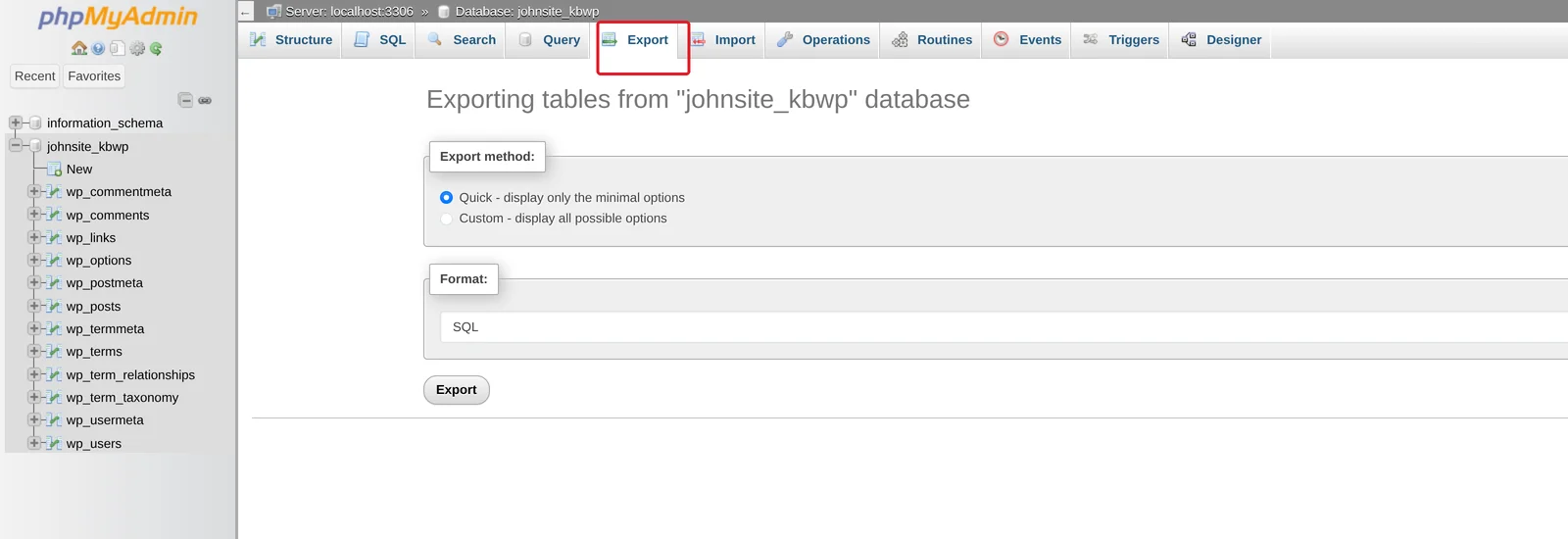This screenshot has width=1568, height=539.
Task: Open the Structure tab
Action: coord(291,40)
